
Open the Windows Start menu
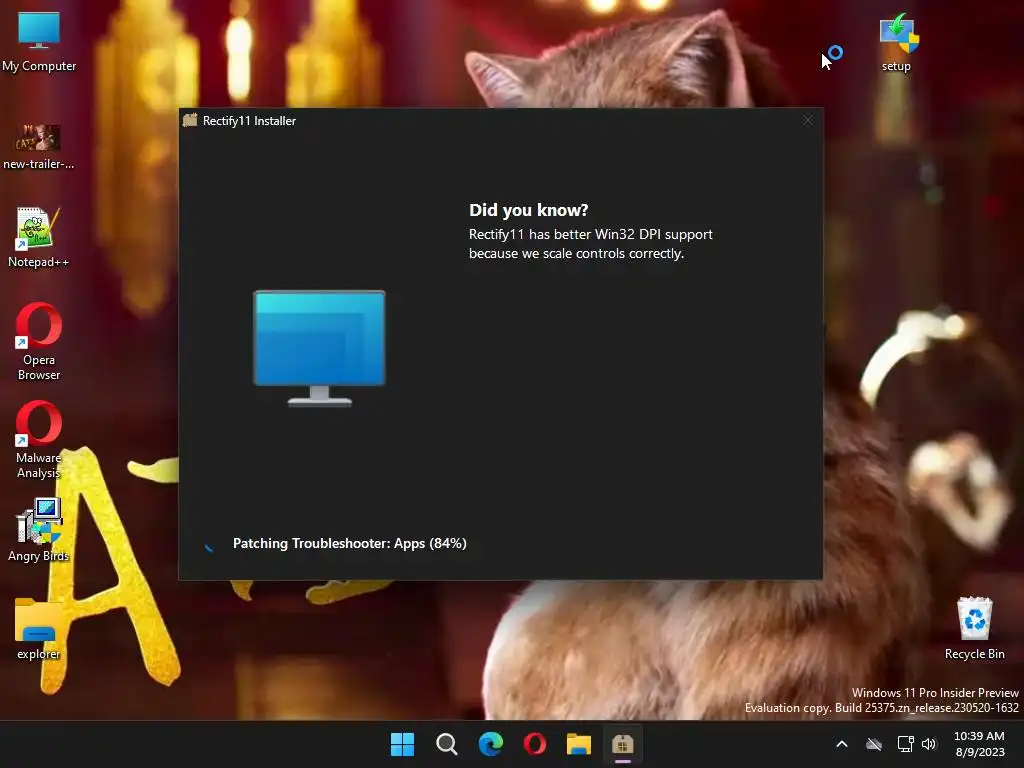(402, 744)
